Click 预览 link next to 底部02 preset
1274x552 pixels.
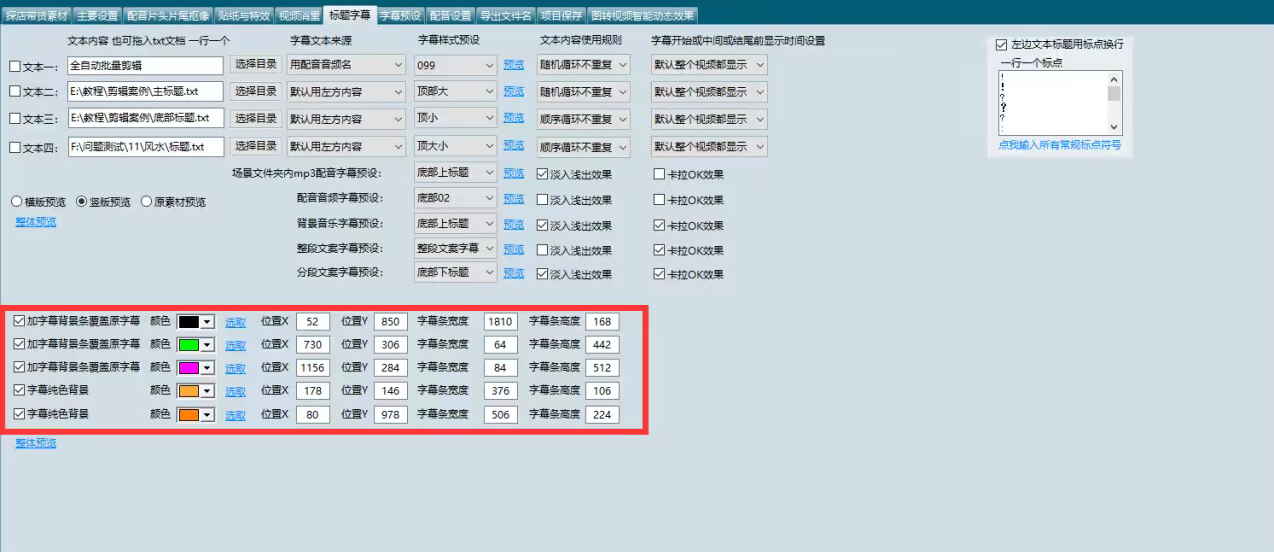(513, 199)
